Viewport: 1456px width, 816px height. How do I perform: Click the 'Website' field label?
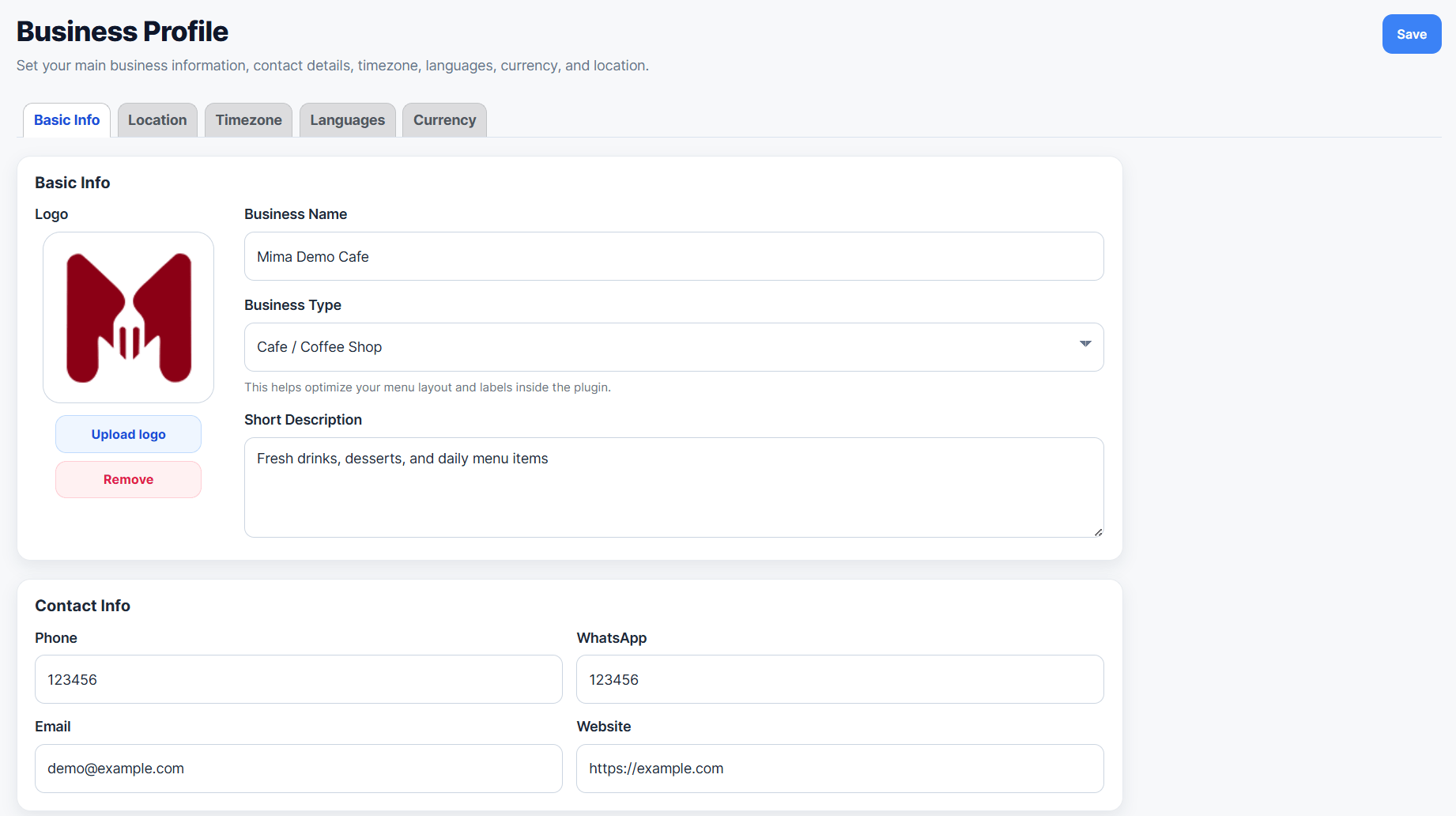[x=604, y=727]
